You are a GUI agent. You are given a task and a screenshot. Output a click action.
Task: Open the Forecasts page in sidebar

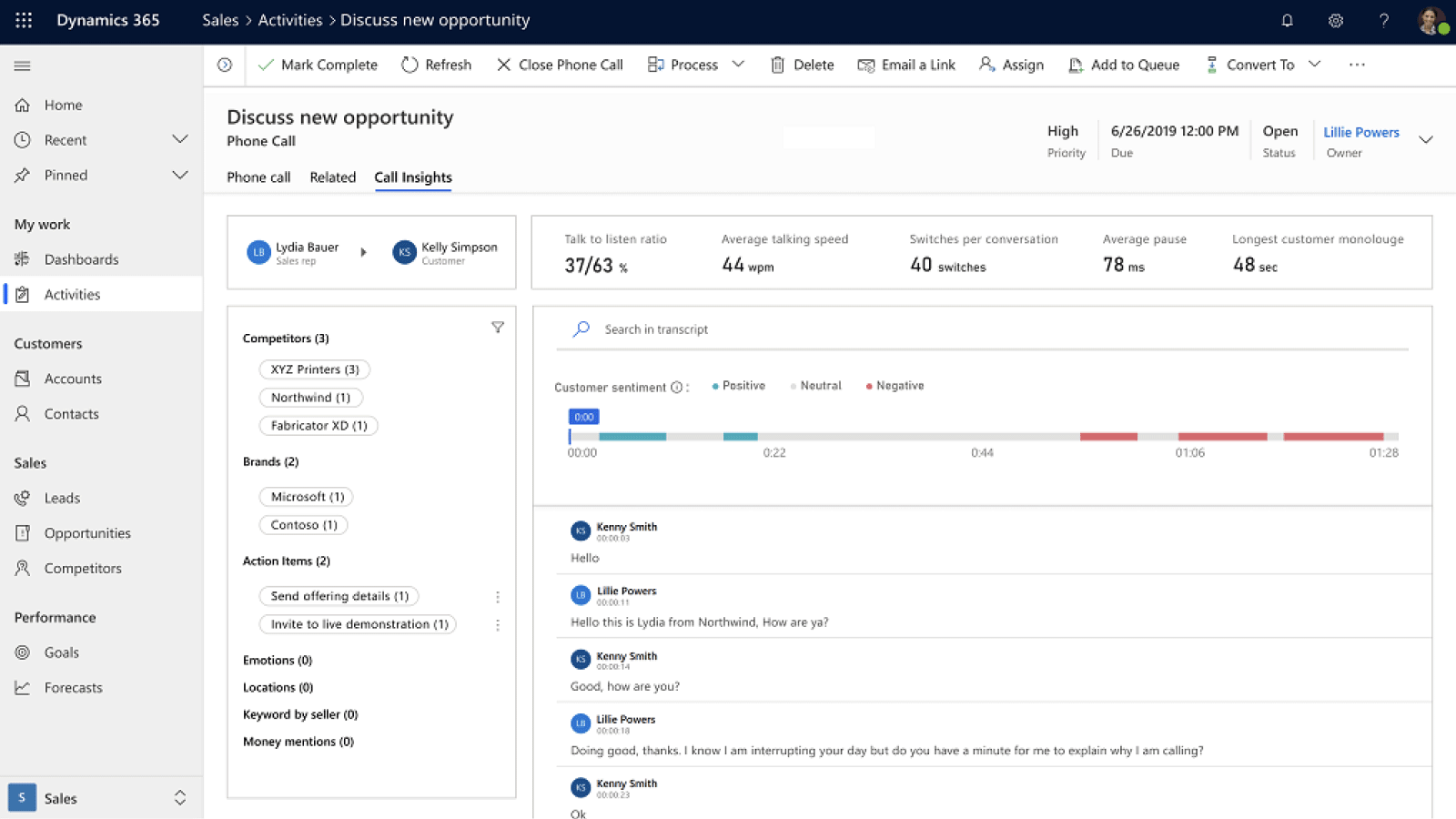point(73,687)
